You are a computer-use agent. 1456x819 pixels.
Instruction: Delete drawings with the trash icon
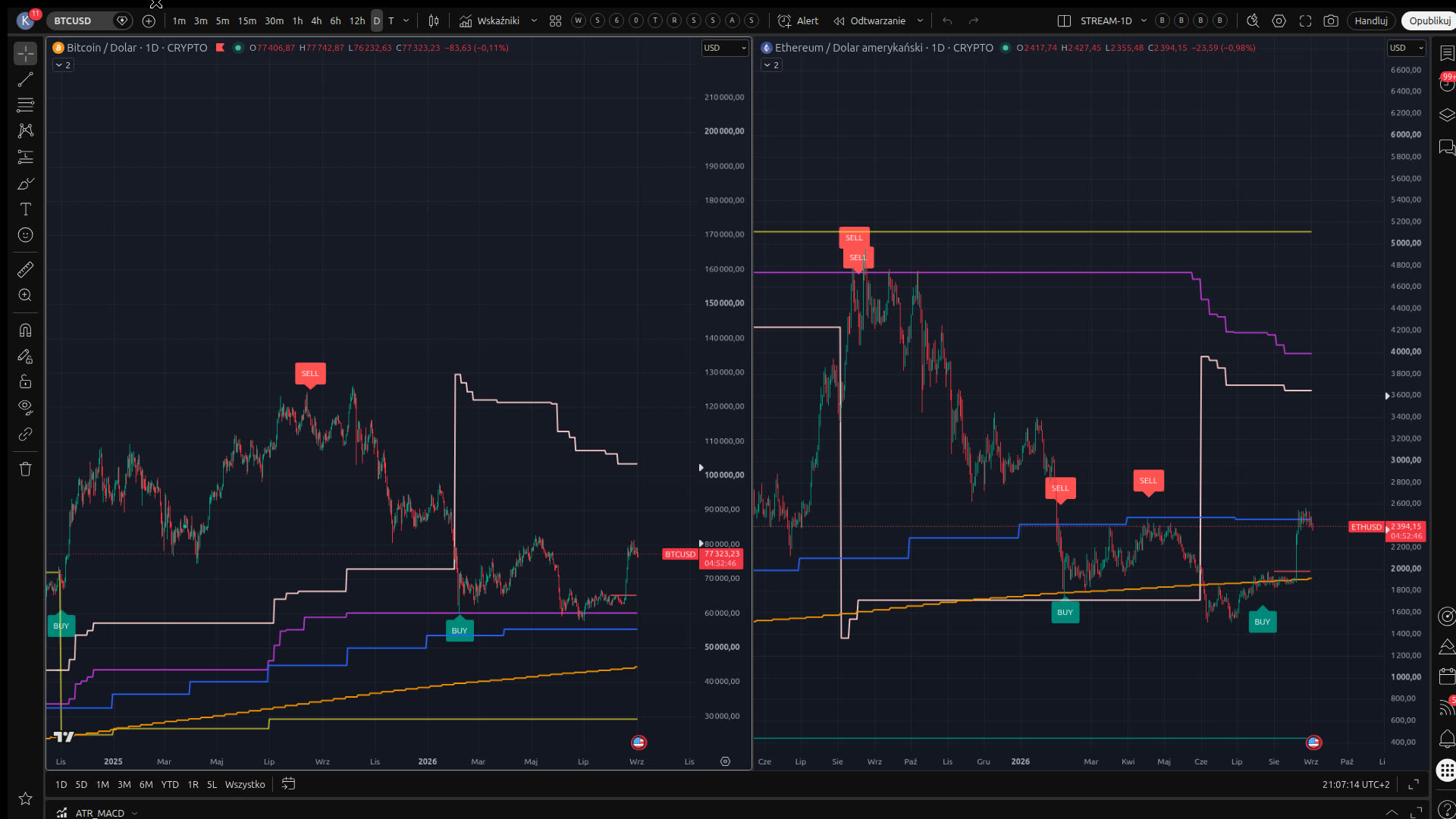(x=25, y=469)
